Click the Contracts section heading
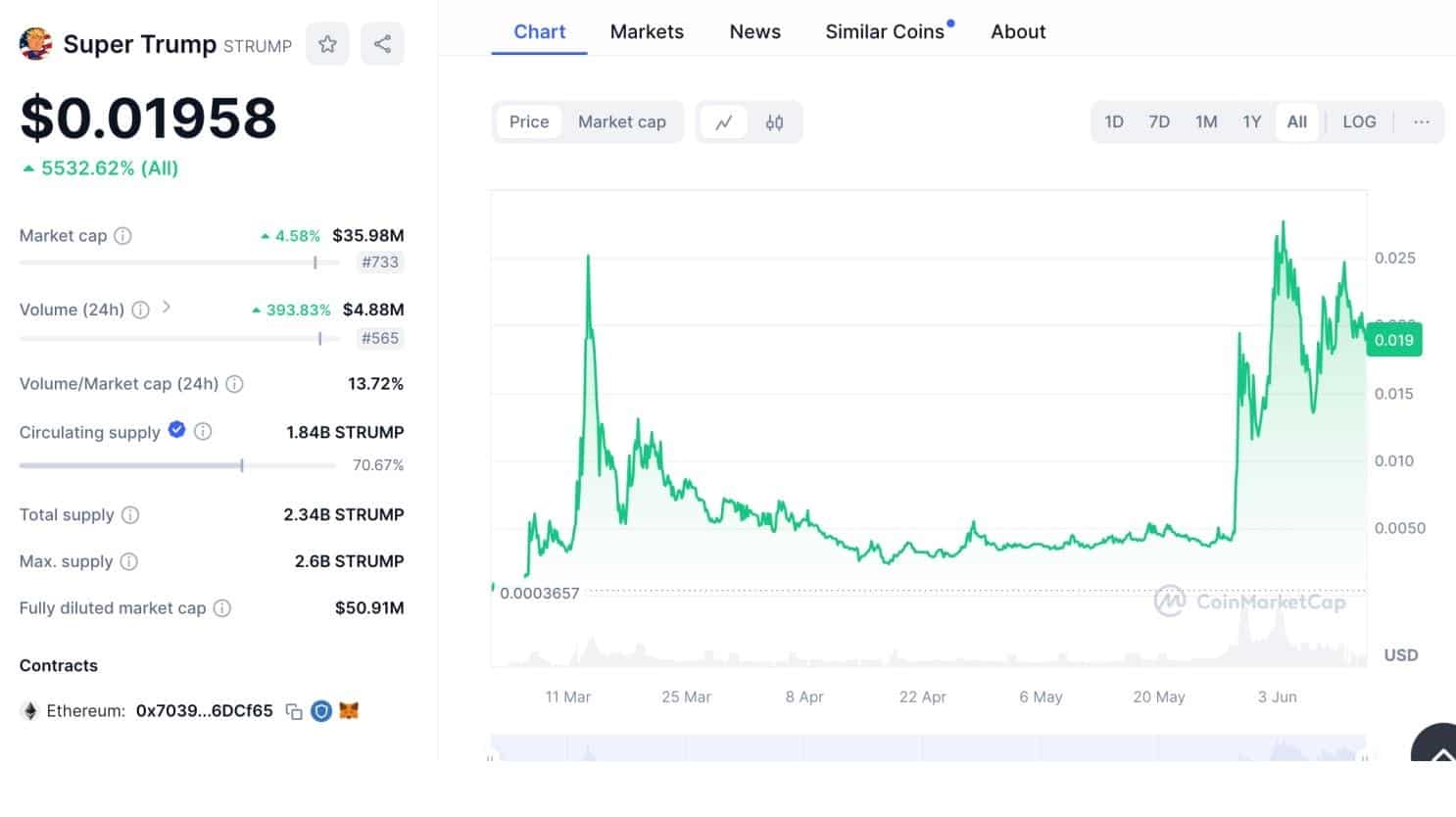Viewport: 1456px width, 817px height. [x=59, y=666]
